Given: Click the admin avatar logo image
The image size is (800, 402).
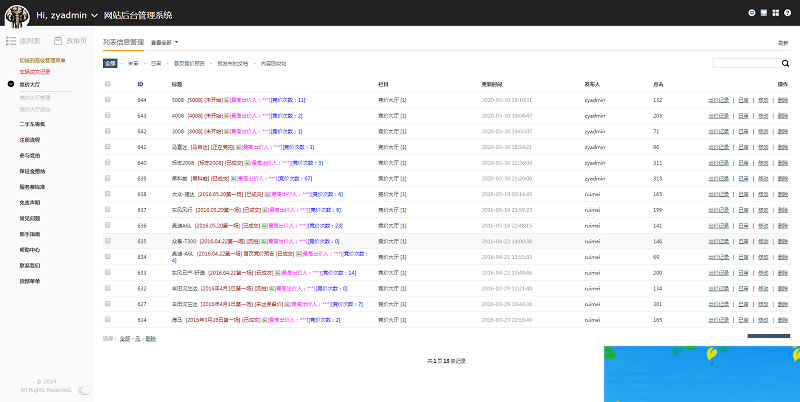Looking at the screenshot, I should pyautogui.click(x=15, y=15).
